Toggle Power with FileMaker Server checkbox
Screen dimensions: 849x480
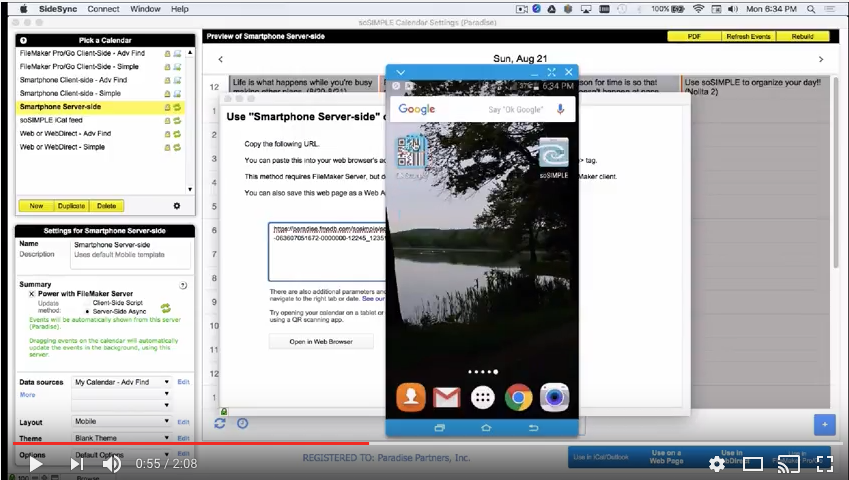point(31,294)
